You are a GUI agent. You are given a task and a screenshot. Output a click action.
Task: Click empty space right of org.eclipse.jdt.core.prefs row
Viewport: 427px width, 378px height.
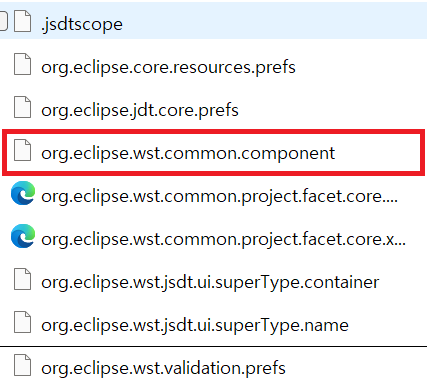tap(333, 110)
